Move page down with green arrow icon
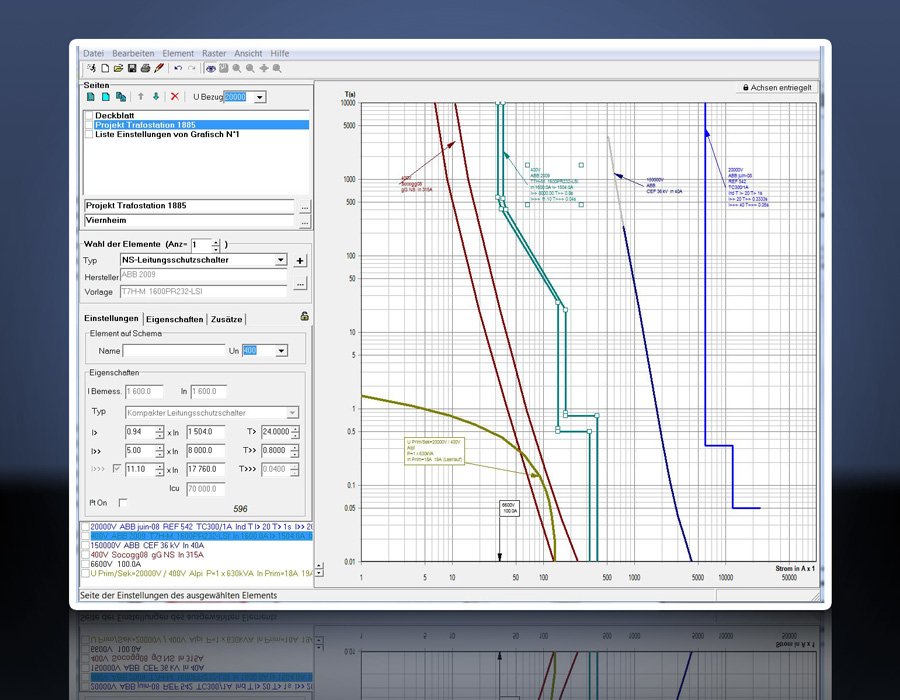 (x=155, y=97)
